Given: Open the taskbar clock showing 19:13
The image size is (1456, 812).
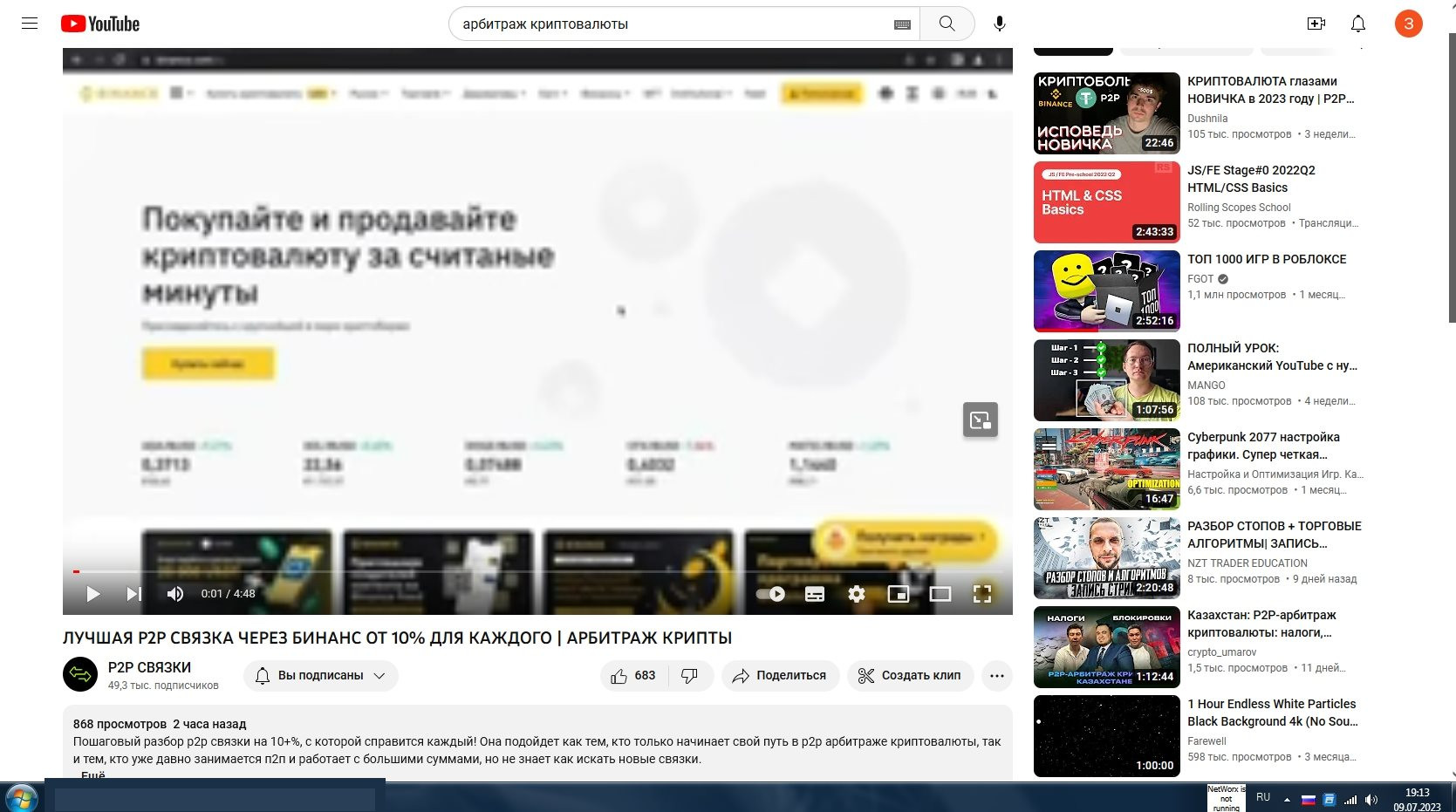Looking at the screenshot, I should pos(1418,800).
